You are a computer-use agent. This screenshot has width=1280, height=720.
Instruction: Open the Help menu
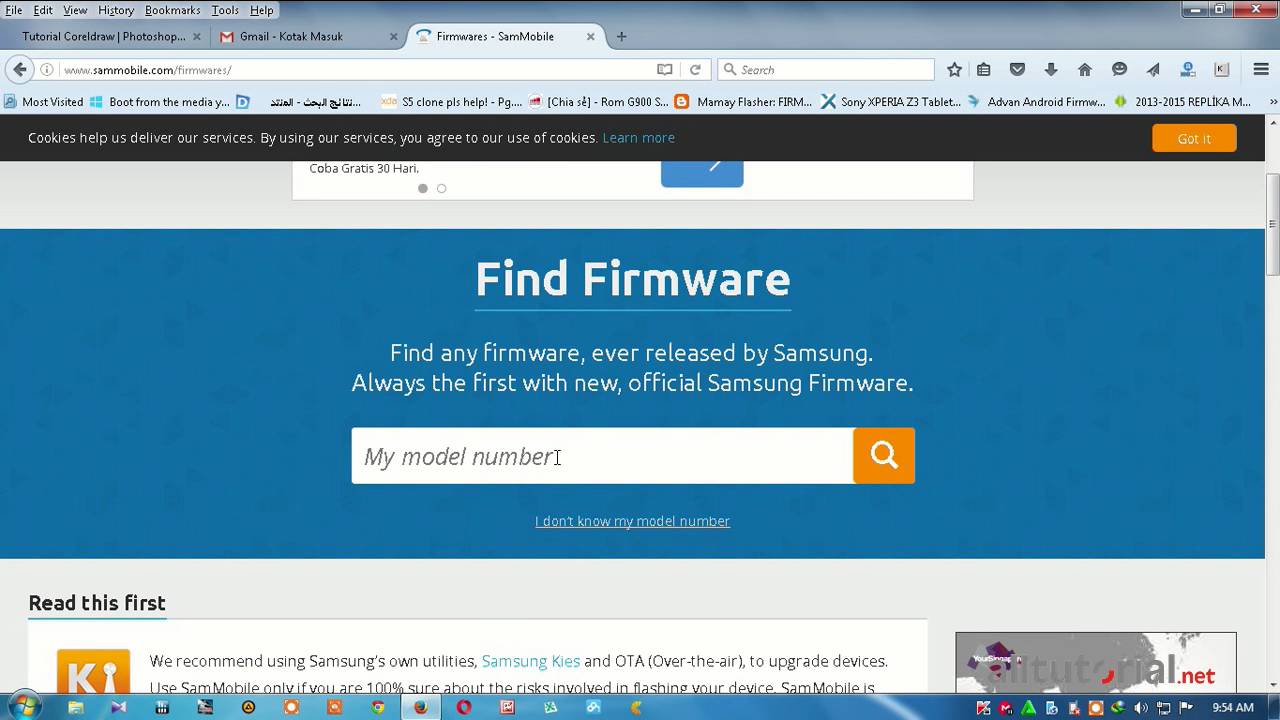(262, 10)
